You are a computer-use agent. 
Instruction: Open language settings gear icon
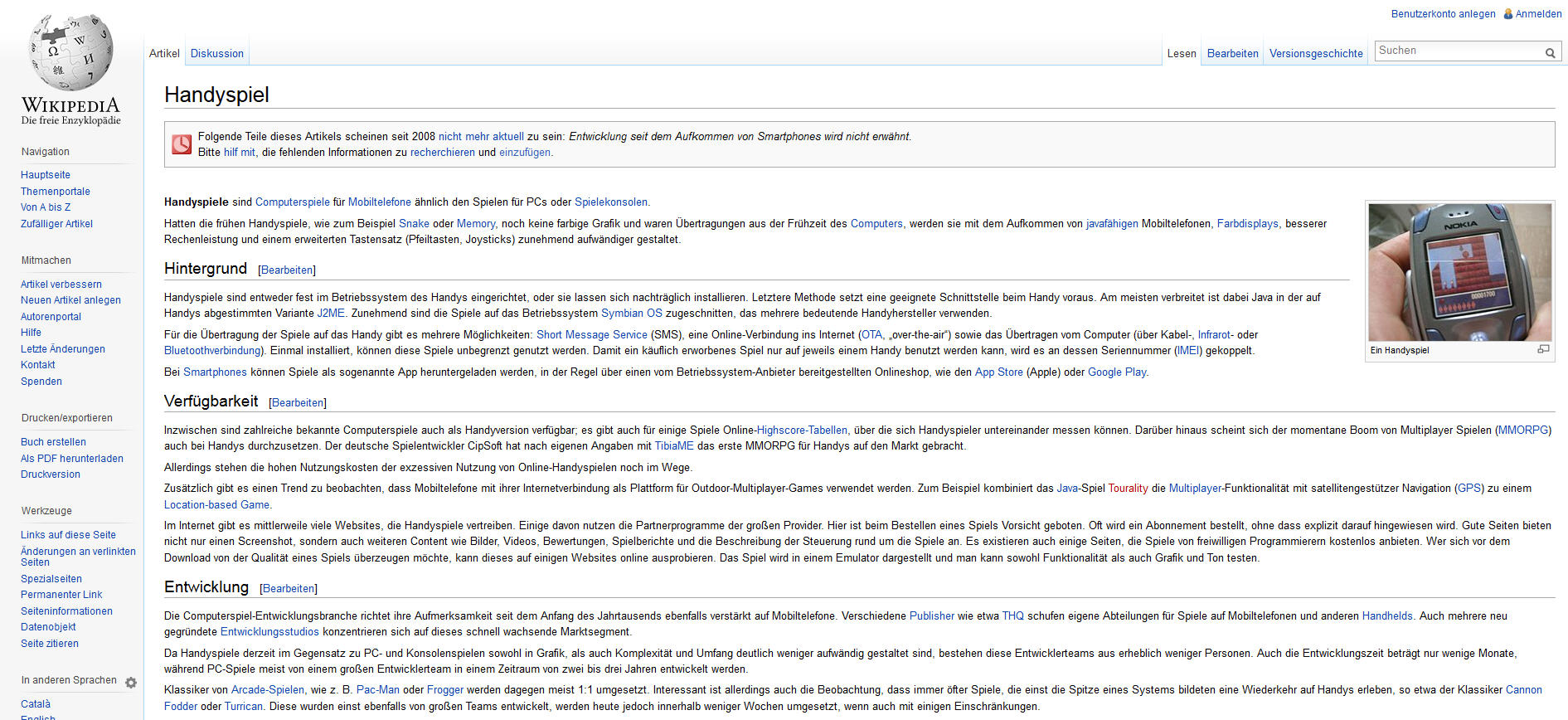click(131, 683)
